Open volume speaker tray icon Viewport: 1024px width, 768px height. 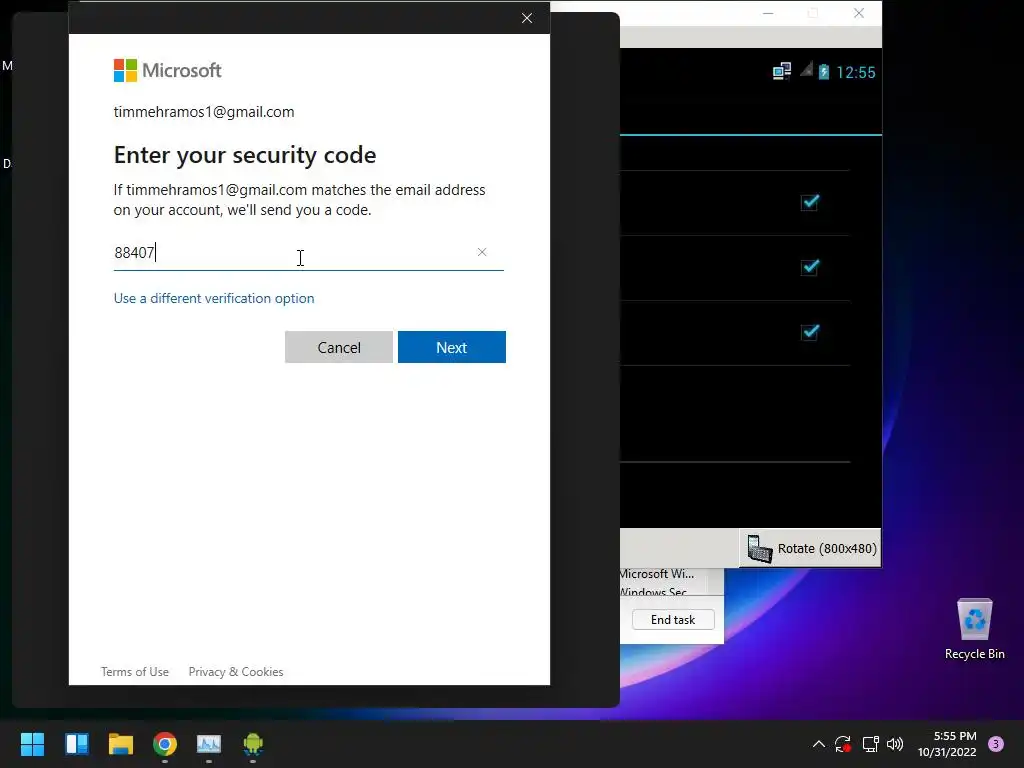pos(895,744)
